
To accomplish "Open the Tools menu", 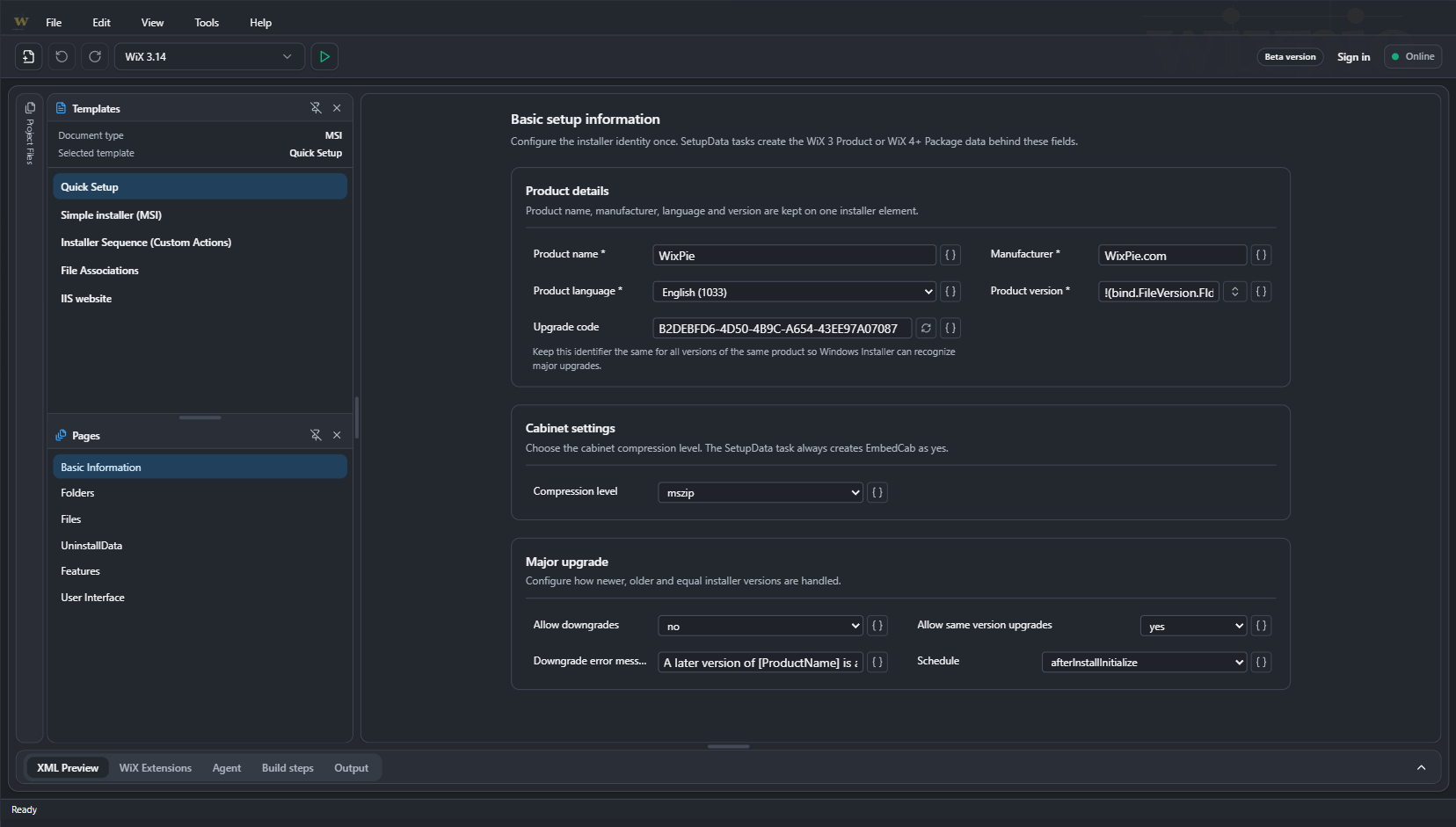I will pyautogui.click(x=207, y=23).
